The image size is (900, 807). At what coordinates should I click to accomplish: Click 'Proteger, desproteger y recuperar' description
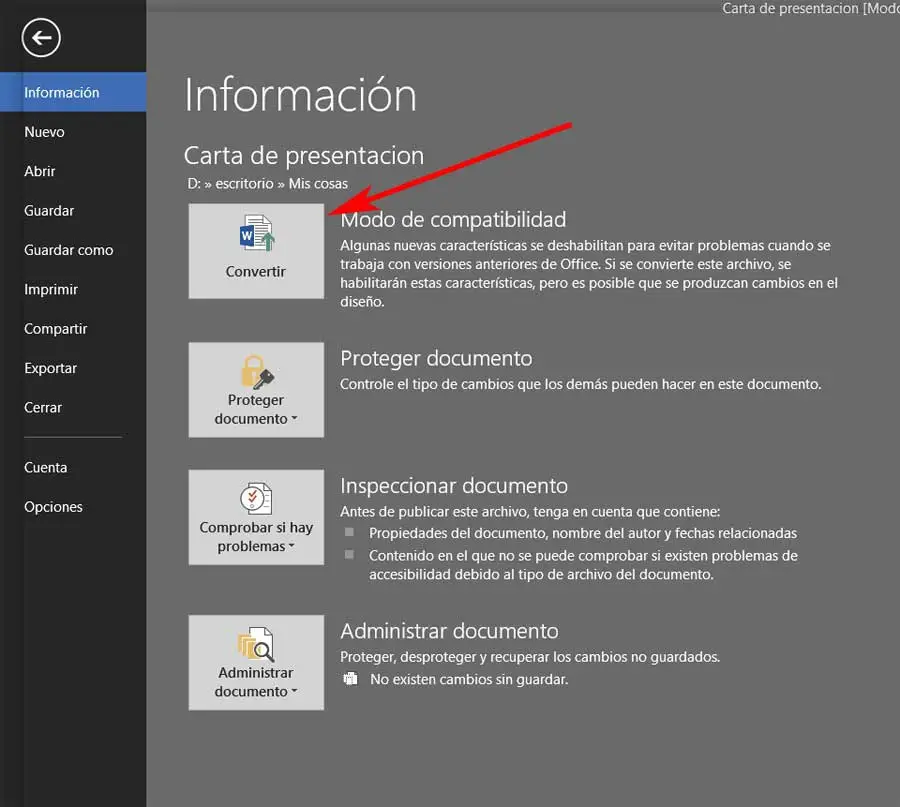click(530, 657)
